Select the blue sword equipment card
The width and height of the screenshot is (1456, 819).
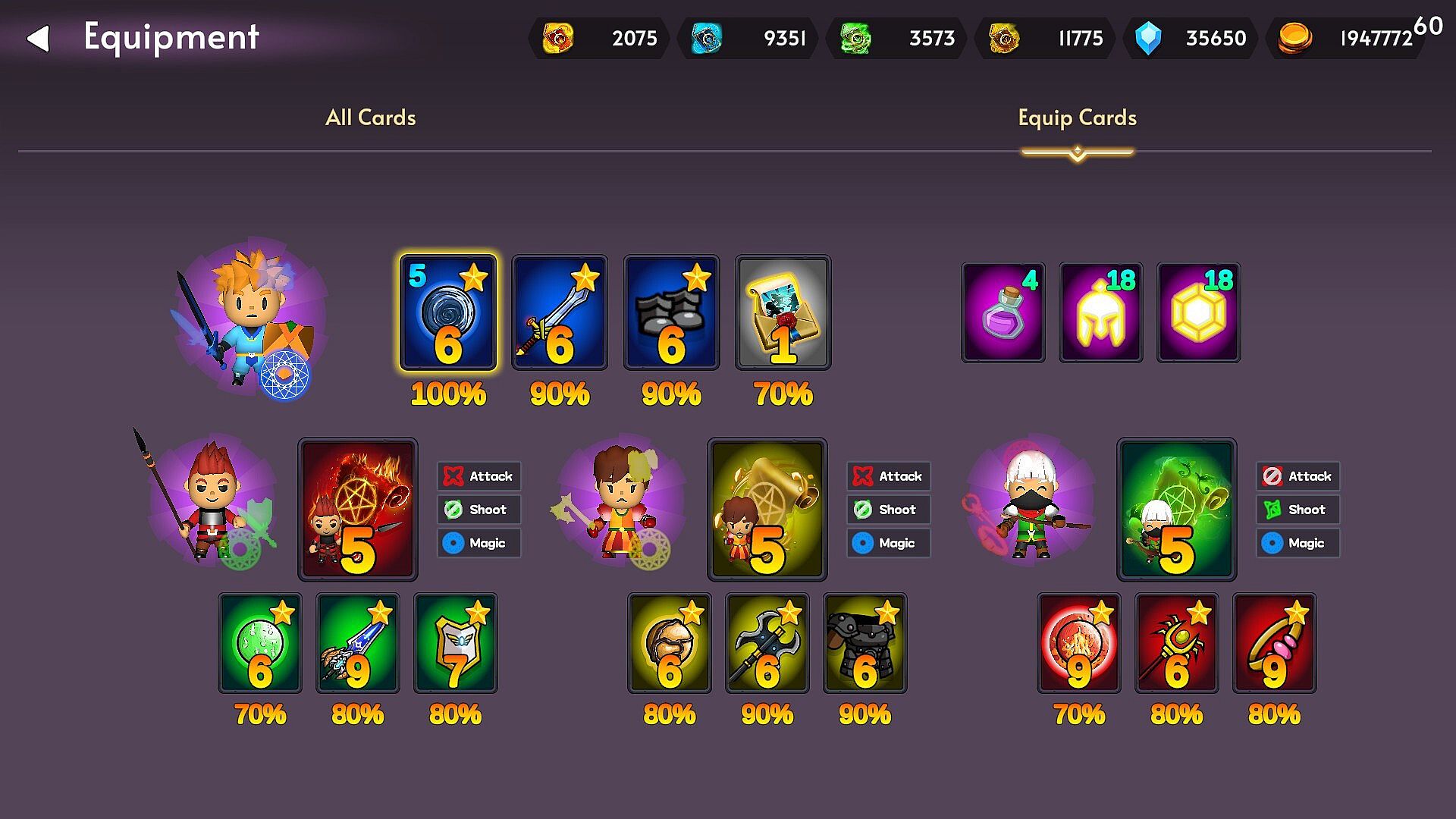(x=560, y=312)
